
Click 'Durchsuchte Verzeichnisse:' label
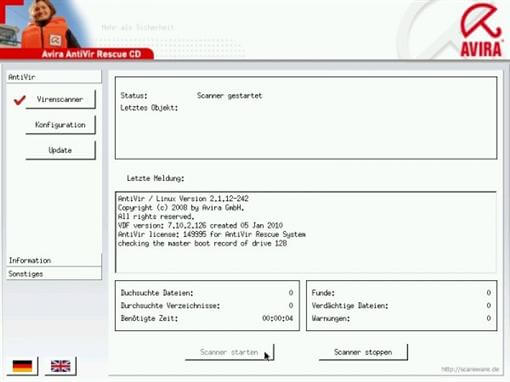(x=170, y=306)
